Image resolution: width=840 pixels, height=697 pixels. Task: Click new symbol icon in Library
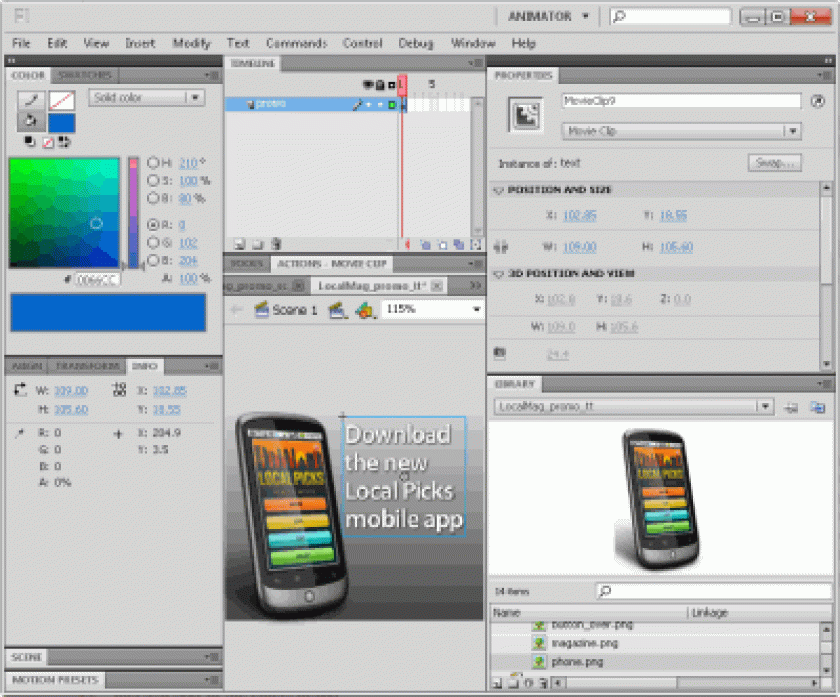coord(497,683)
